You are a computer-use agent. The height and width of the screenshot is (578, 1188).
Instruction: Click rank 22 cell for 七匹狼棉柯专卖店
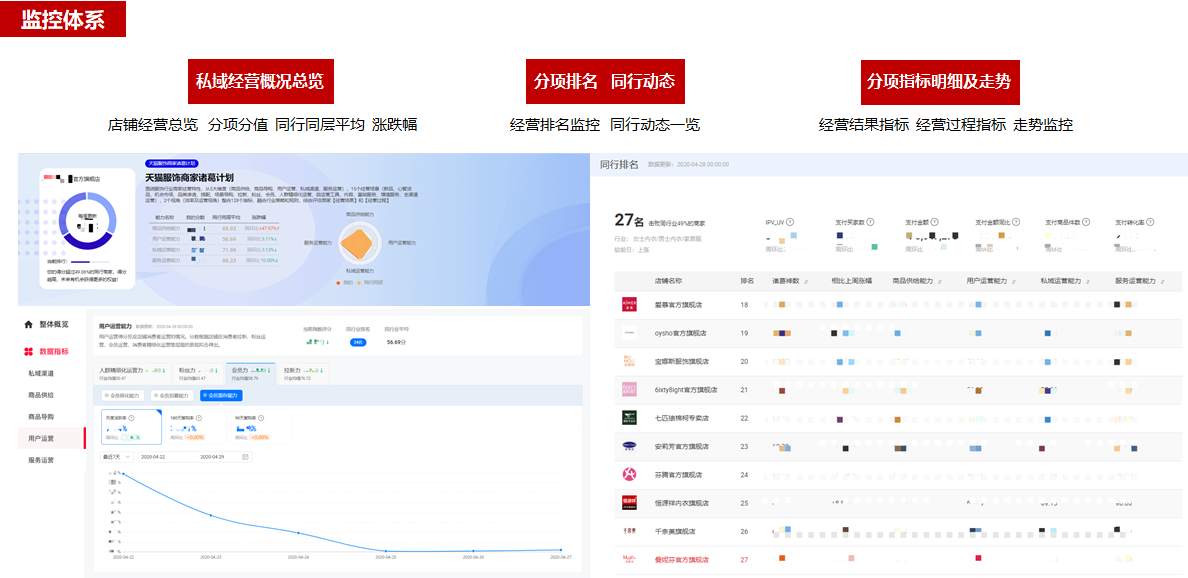(745, 418)
